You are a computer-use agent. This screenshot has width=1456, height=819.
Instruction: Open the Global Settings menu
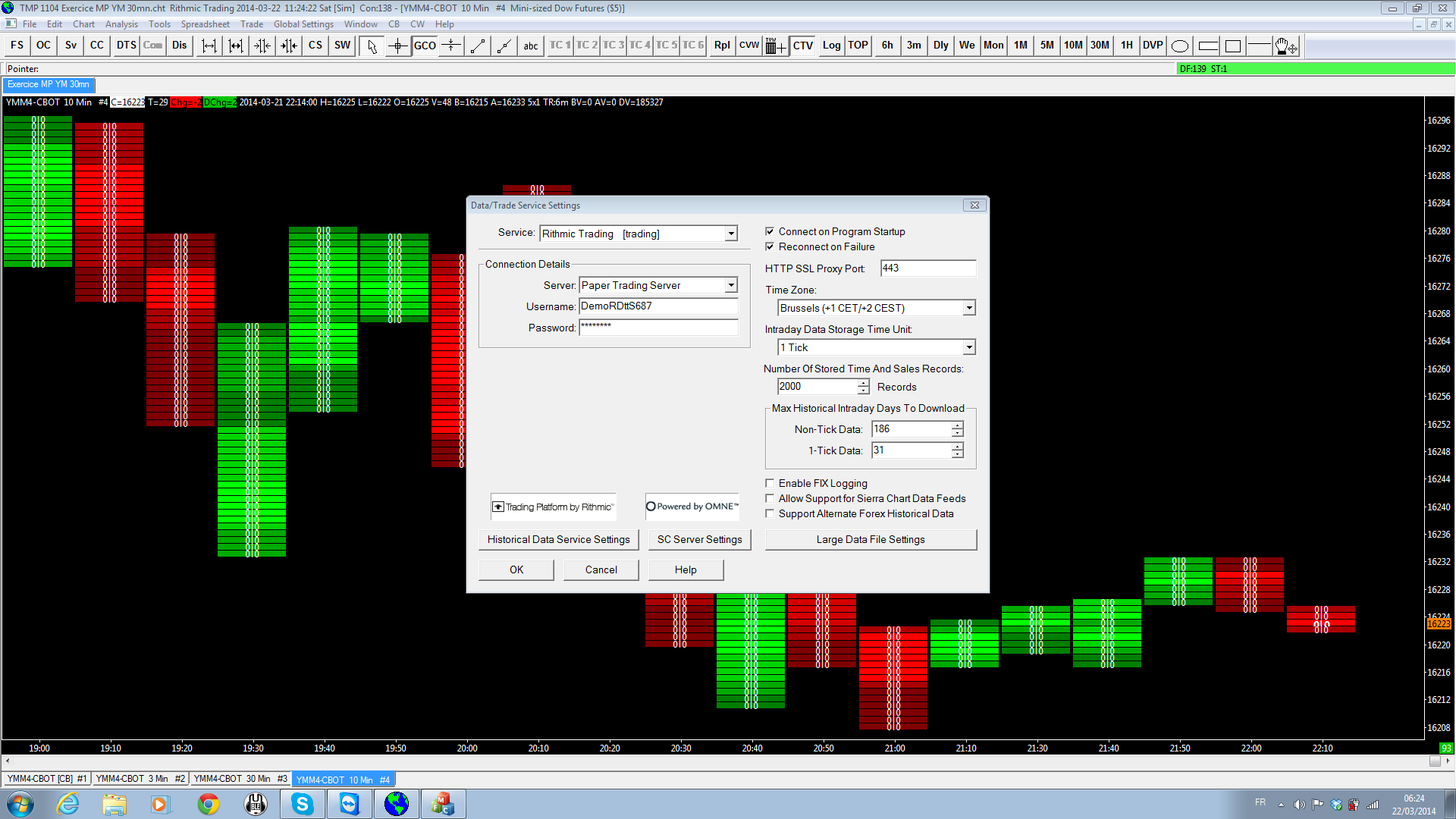click(x=303, y=24)
